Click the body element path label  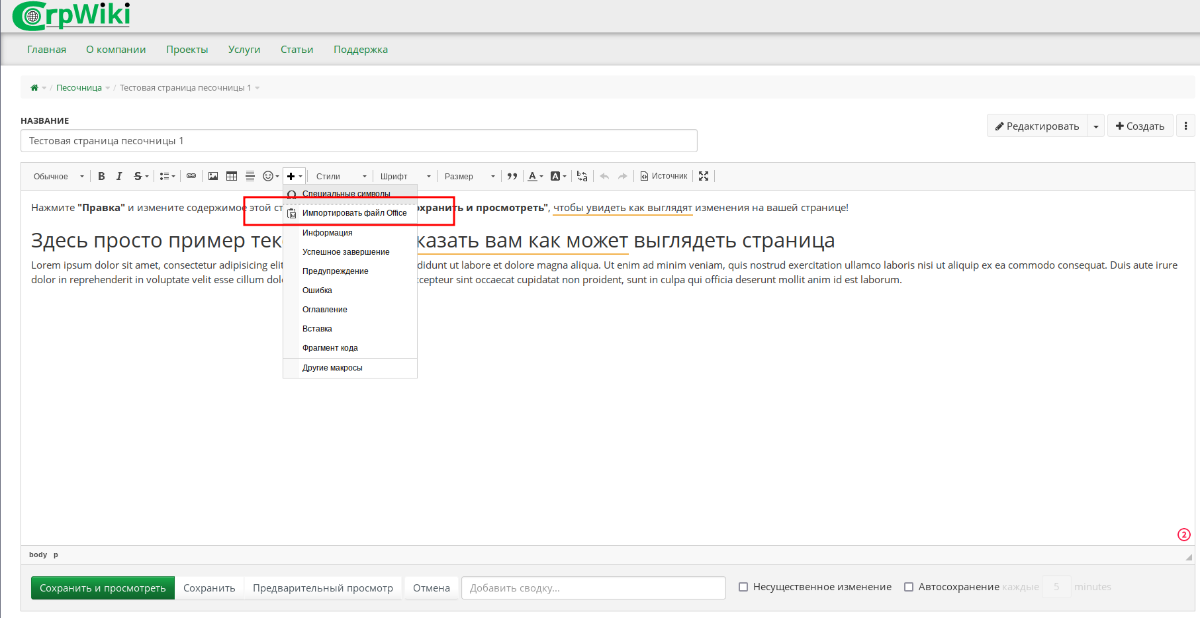[38, 554]
